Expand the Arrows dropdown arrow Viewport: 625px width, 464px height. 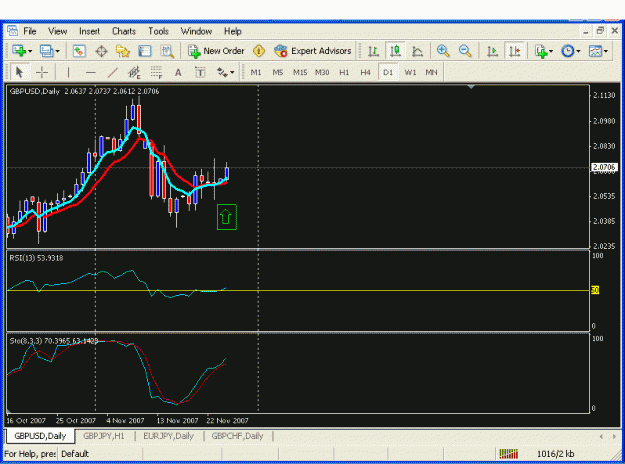(x=232, y=73)
